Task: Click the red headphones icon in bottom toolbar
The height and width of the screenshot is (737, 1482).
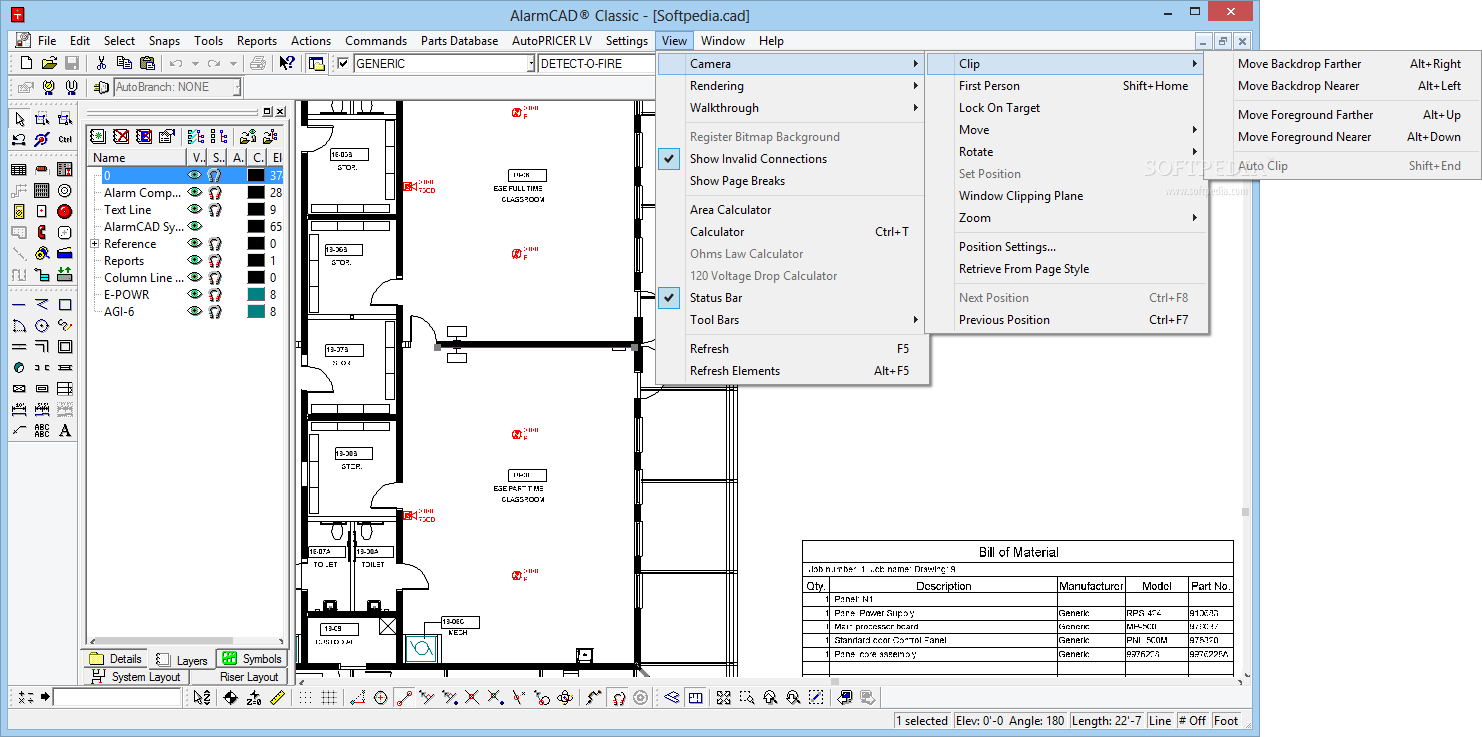Action: pos(619,697)
